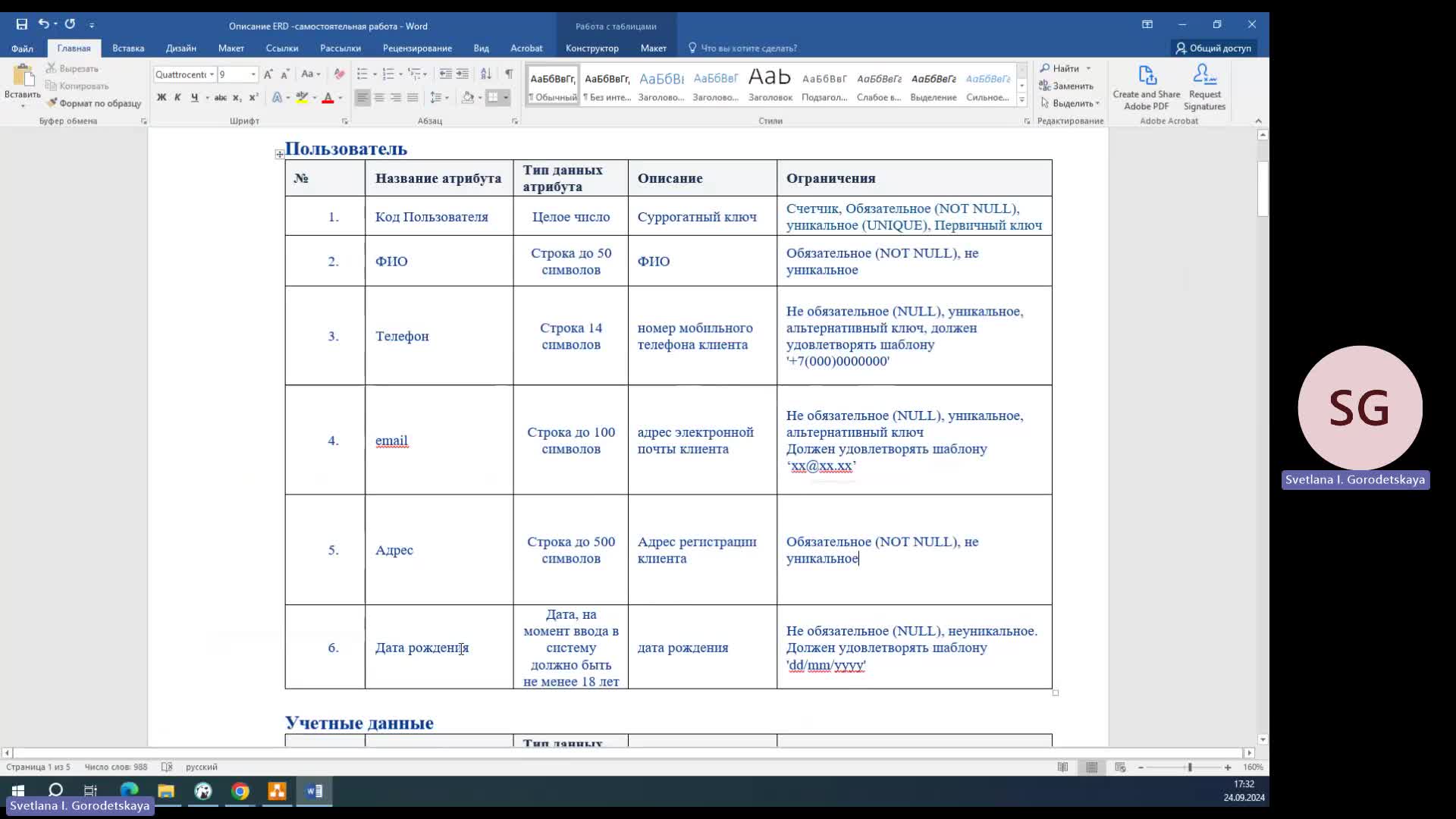Open the font size dropdown
The height and width of the screenshot is (819, 1456).
[253, 74]
